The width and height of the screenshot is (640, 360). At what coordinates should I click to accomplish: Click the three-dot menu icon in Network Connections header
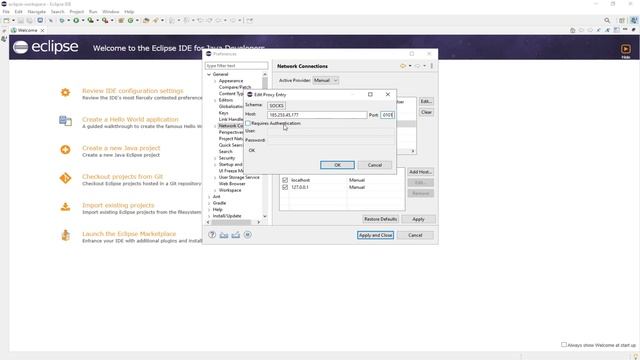431,66
